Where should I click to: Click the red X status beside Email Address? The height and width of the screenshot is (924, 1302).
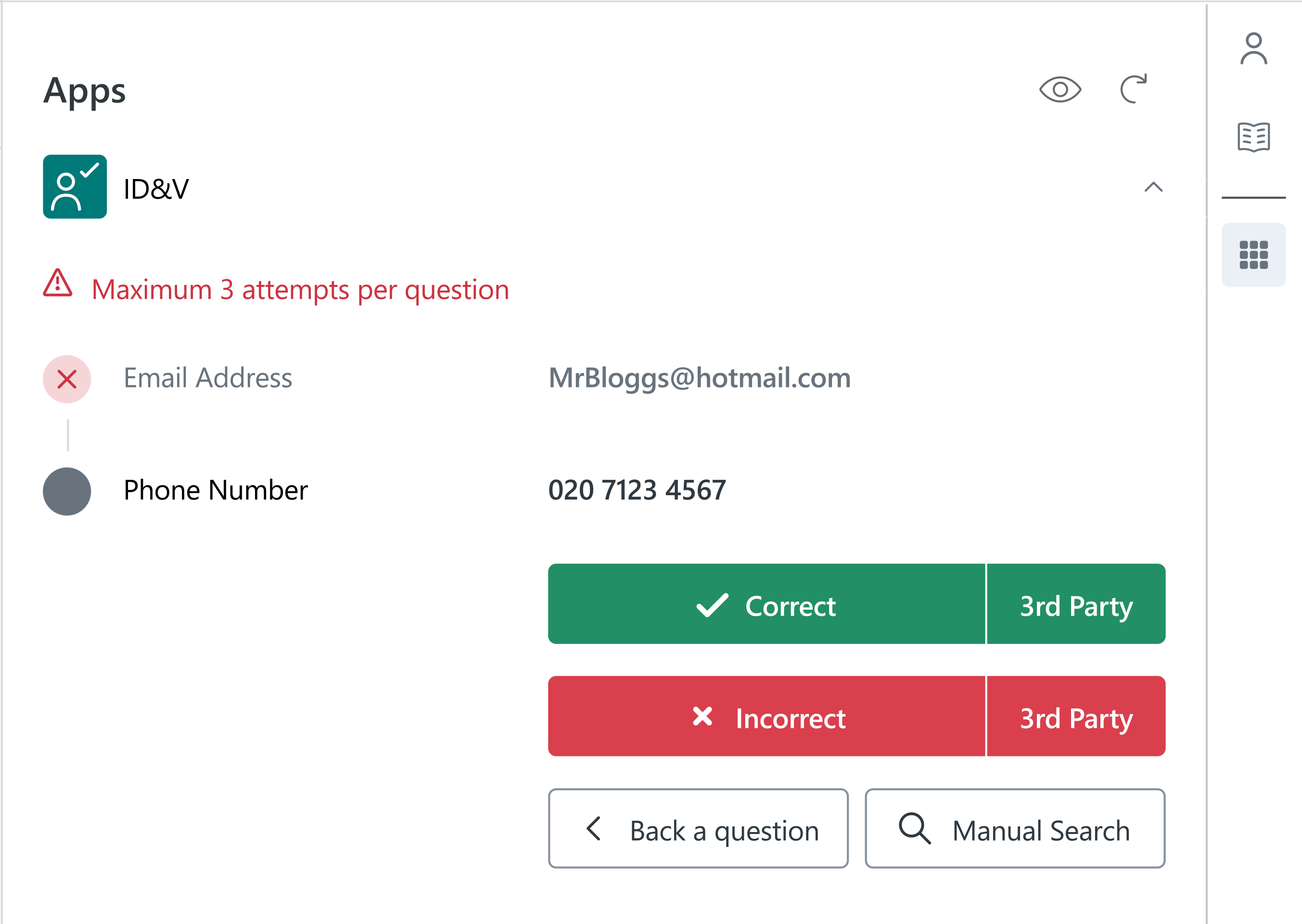coord(67,379)
